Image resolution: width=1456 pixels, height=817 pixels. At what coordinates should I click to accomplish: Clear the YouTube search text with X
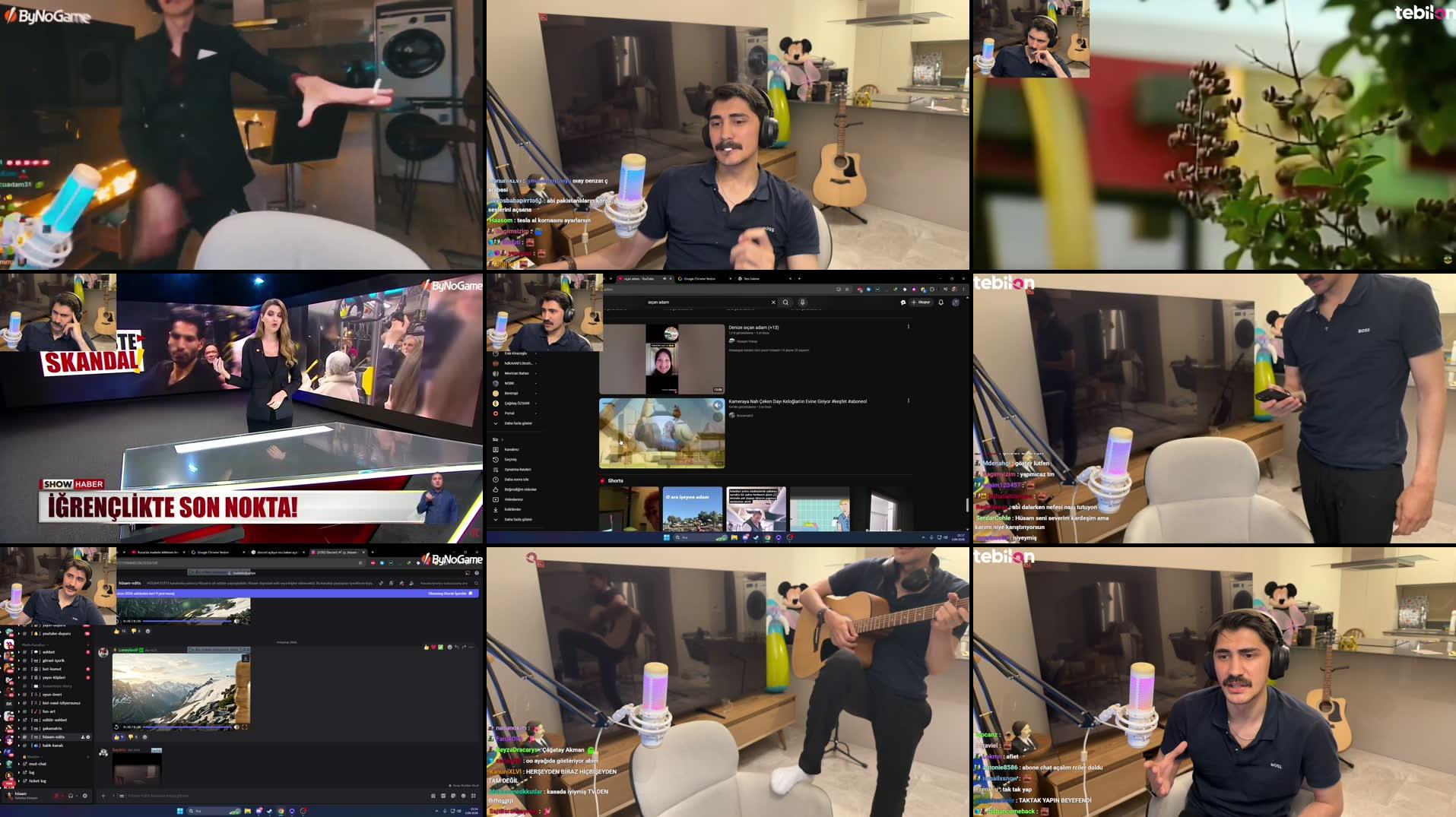(x=773, y=302)
